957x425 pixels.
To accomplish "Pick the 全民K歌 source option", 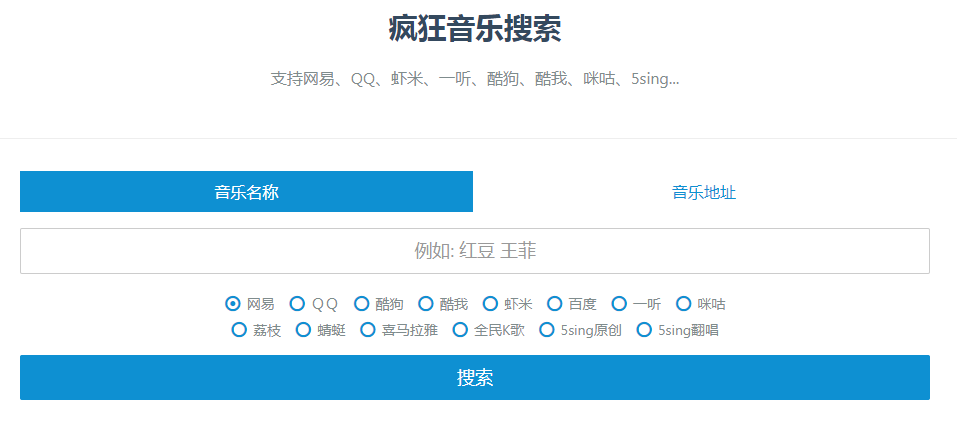I will [x=460, y=330].
